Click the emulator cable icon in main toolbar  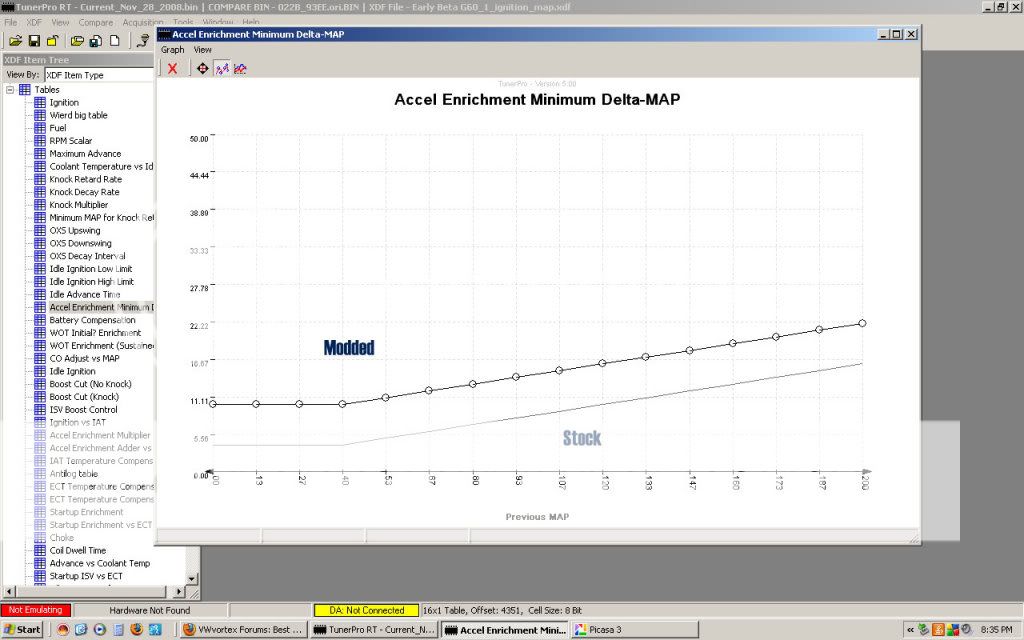(x=142, y=41)
